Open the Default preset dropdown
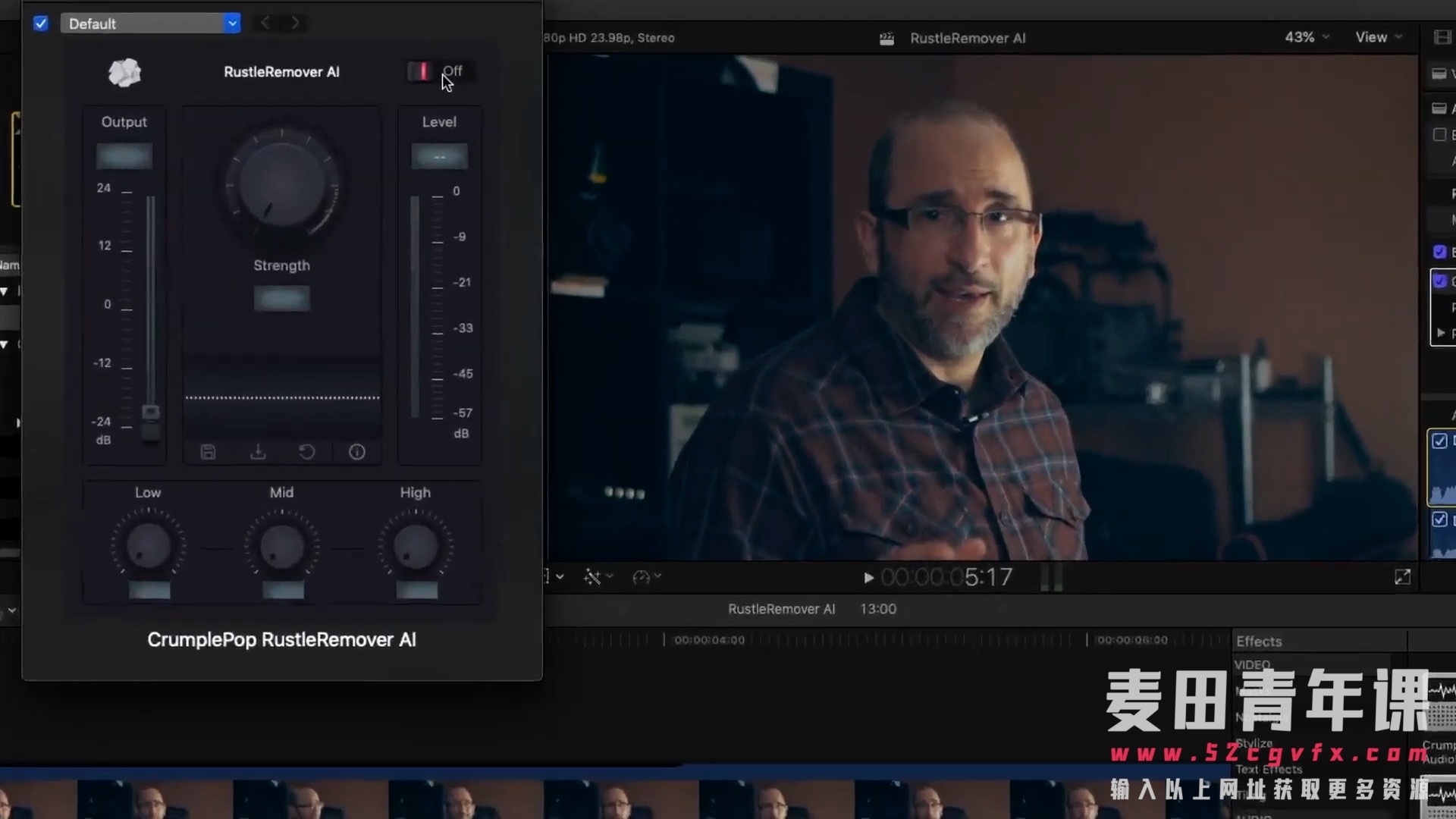The width and height of the screenshot is (1456, 819). (x=151, y=24)
